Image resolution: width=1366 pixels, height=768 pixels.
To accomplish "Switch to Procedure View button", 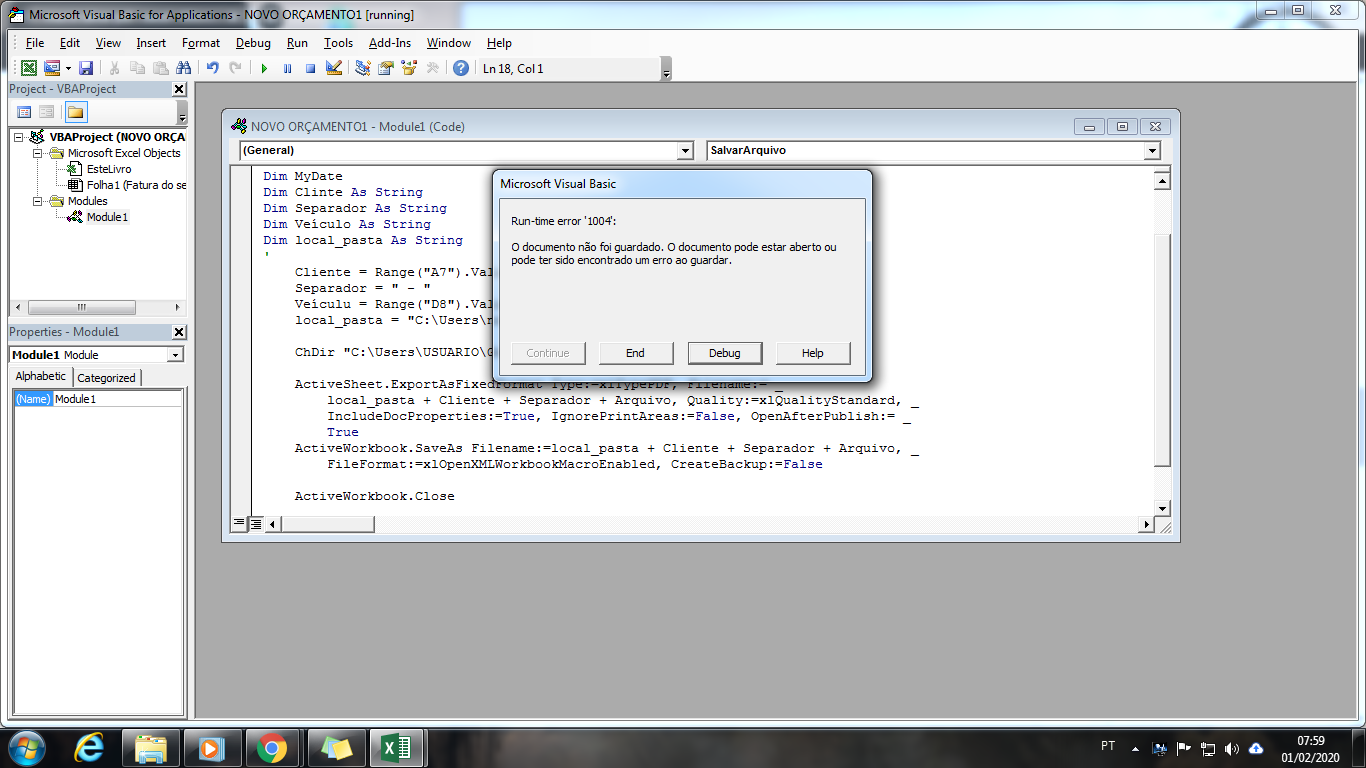I will point(239,523).
